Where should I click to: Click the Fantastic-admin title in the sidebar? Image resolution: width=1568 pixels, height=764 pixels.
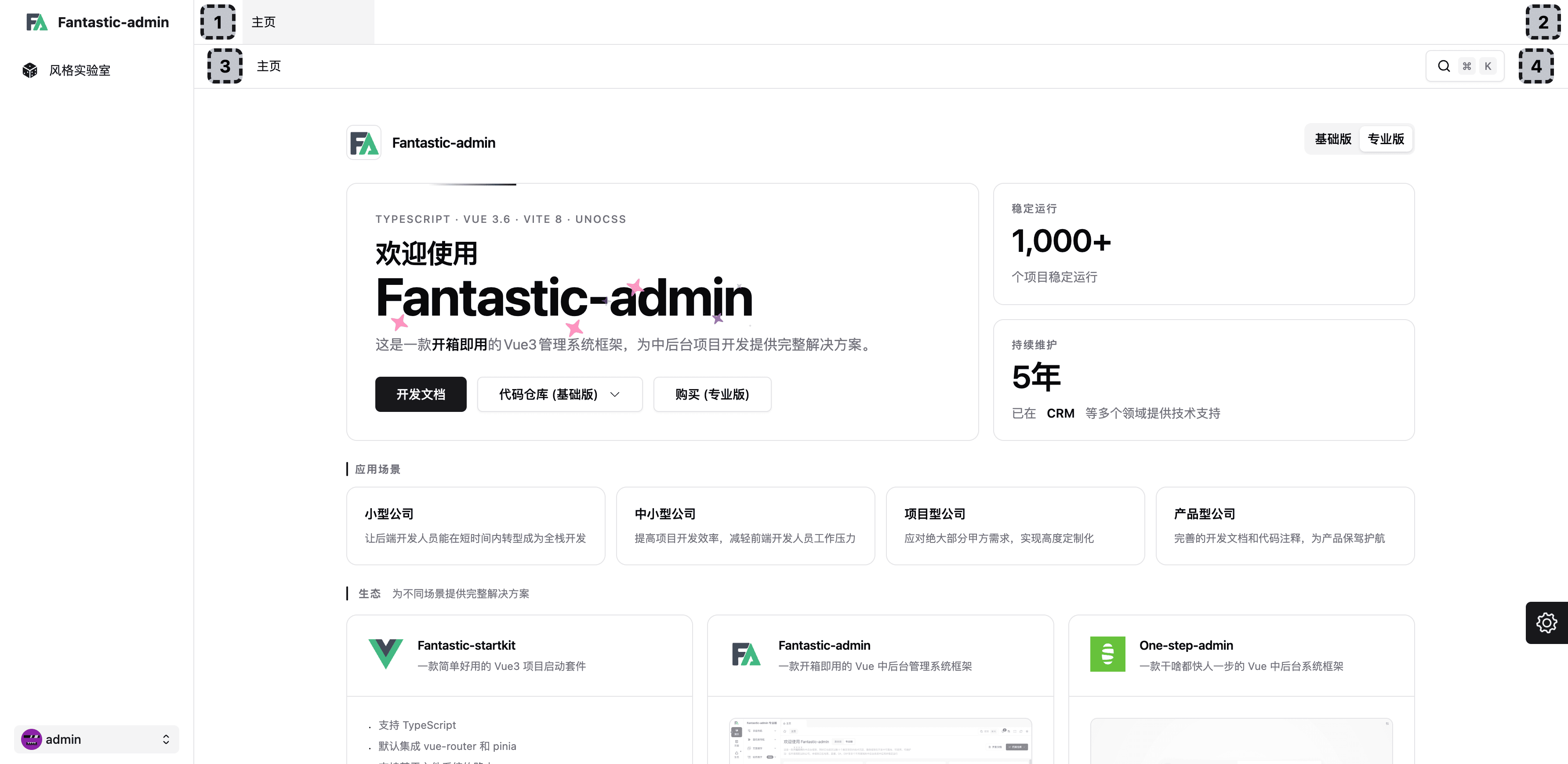point(113,22)
